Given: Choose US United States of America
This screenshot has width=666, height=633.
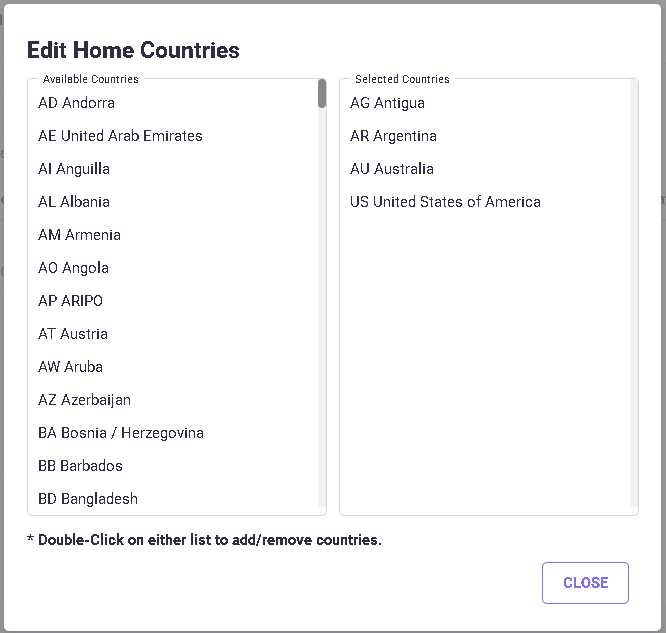Looking at the screenshot, I should (445, 202).
